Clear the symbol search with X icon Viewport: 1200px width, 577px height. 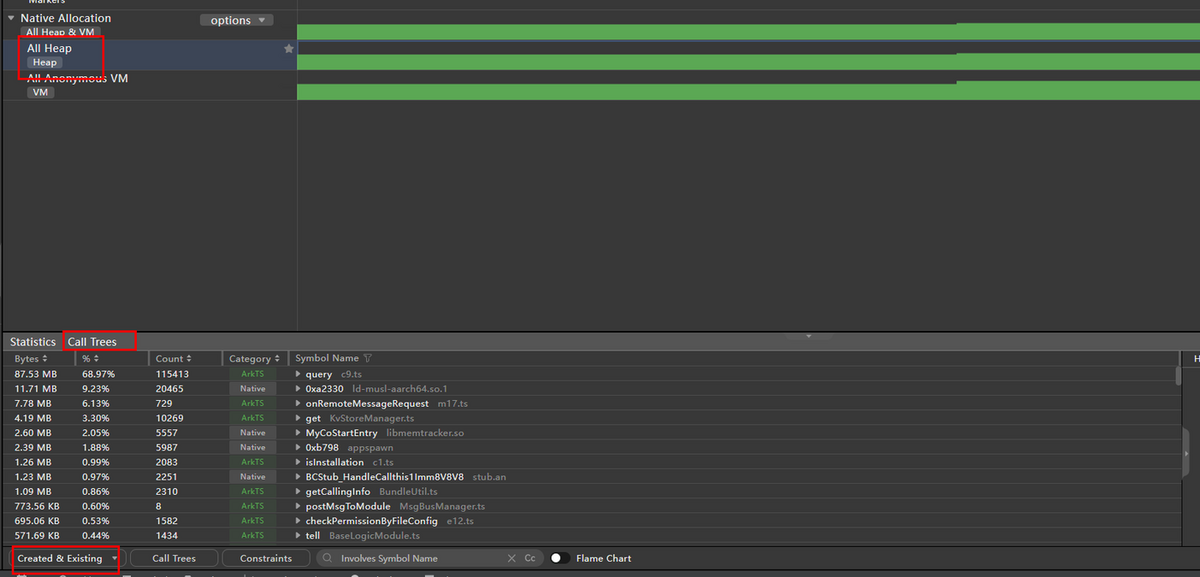pos(511,558)
